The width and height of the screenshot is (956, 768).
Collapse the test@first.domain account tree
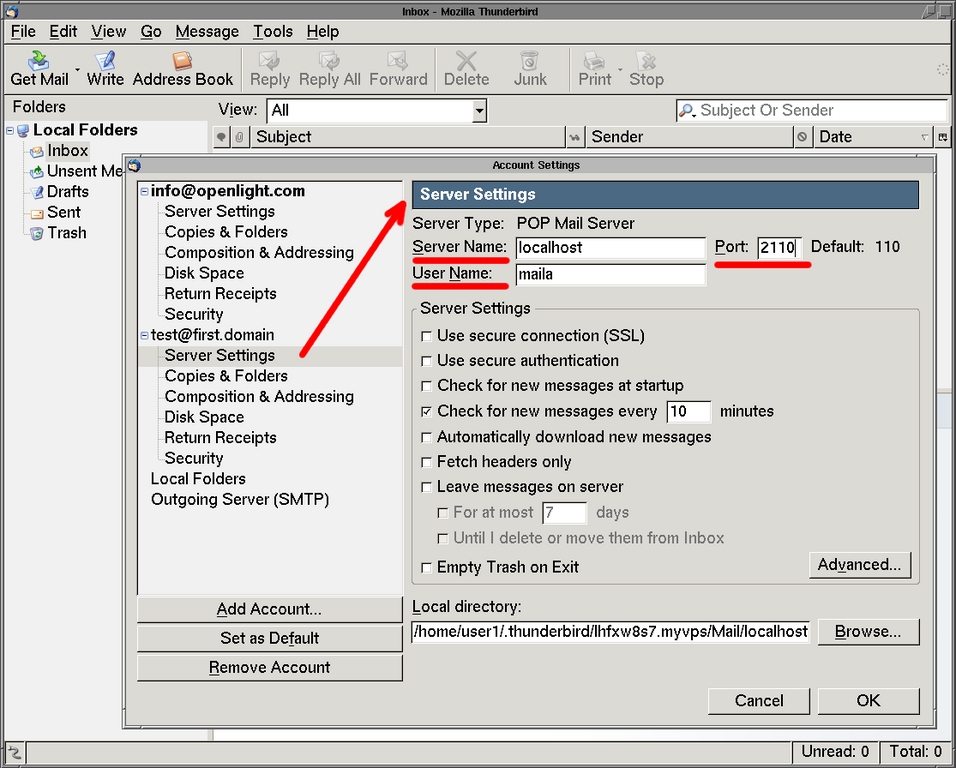[x=145, y=335]
